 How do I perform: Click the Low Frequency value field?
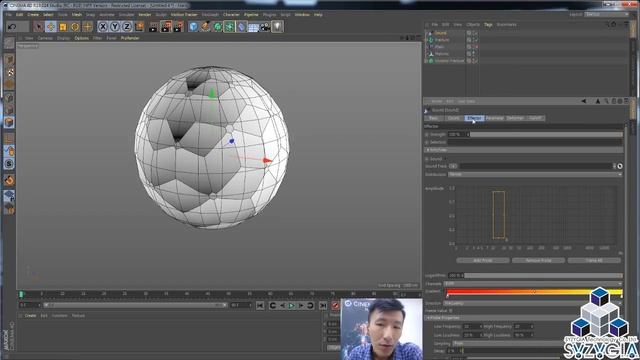click(x=472, y=327)
